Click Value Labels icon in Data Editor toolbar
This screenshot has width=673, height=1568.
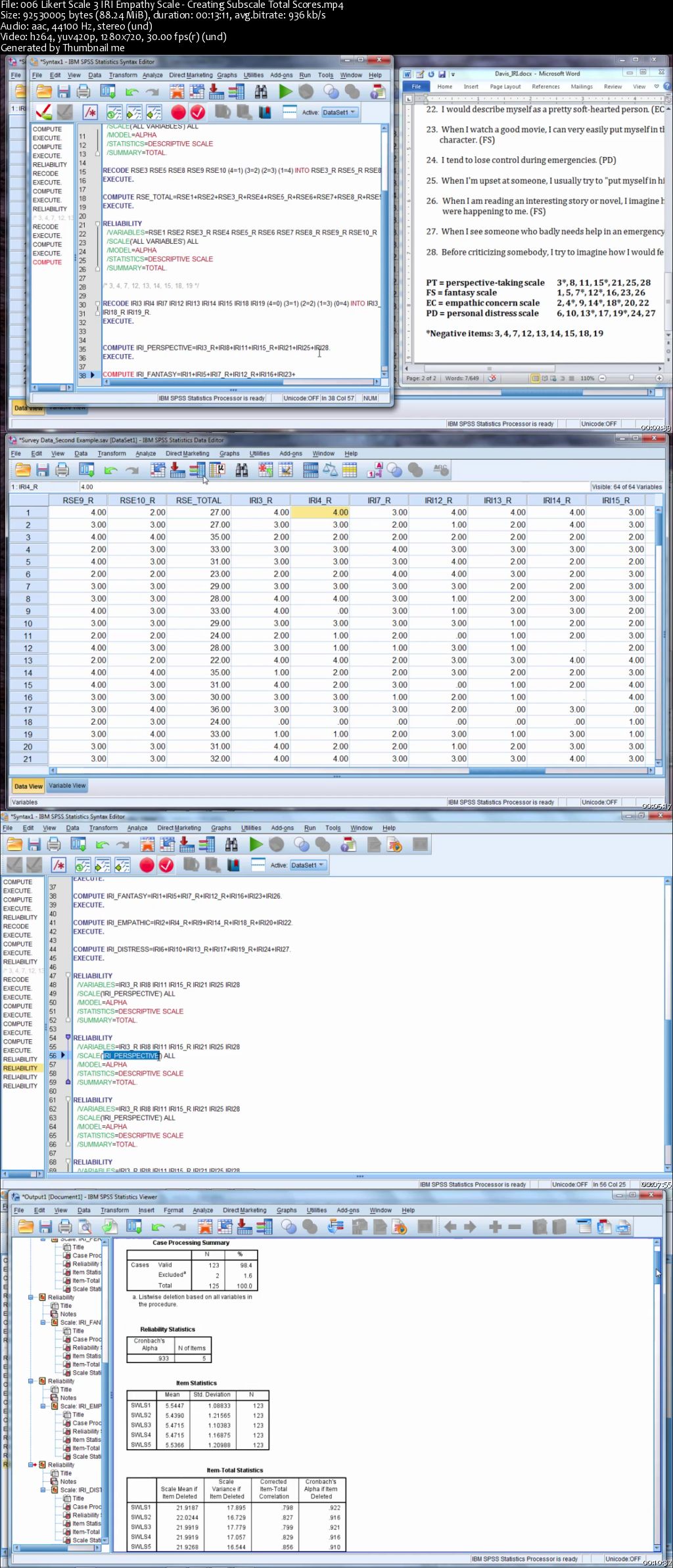(375, 470)
